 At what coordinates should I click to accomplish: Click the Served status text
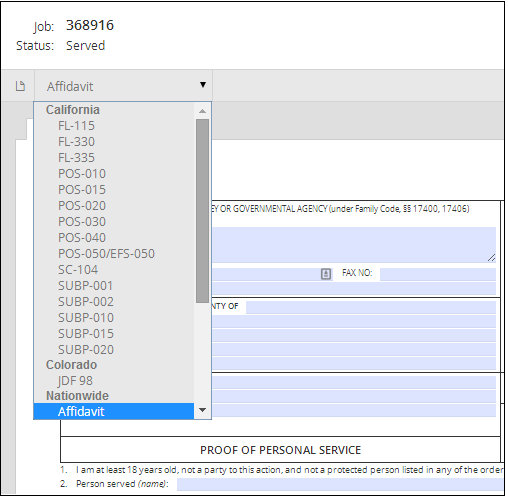(x=85, y=46)
